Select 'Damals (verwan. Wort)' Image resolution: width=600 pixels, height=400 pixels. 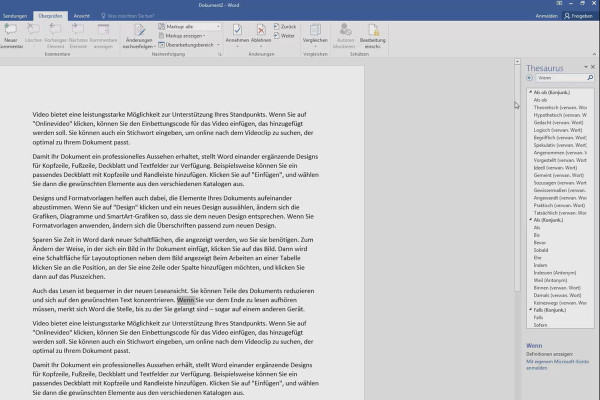[x=557, y=295]
